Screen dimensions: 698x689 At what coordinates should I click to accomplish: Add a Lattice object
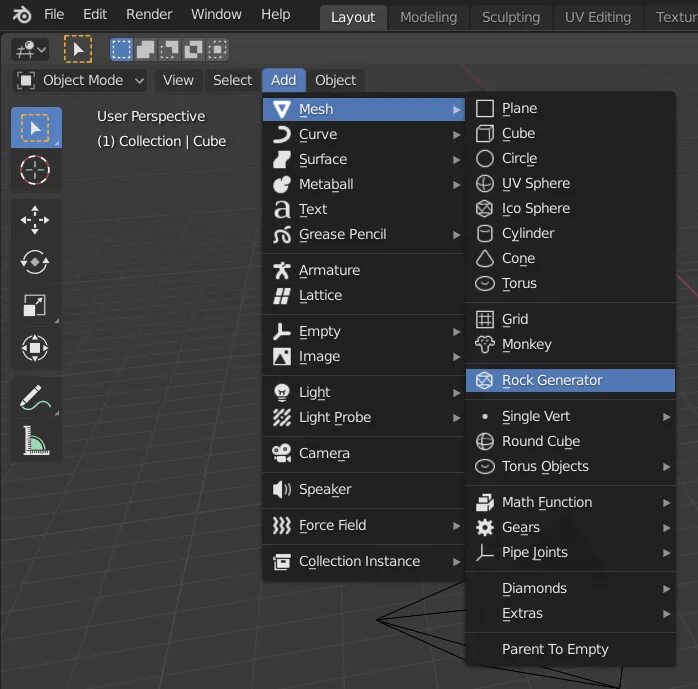[x=364, y=295]
